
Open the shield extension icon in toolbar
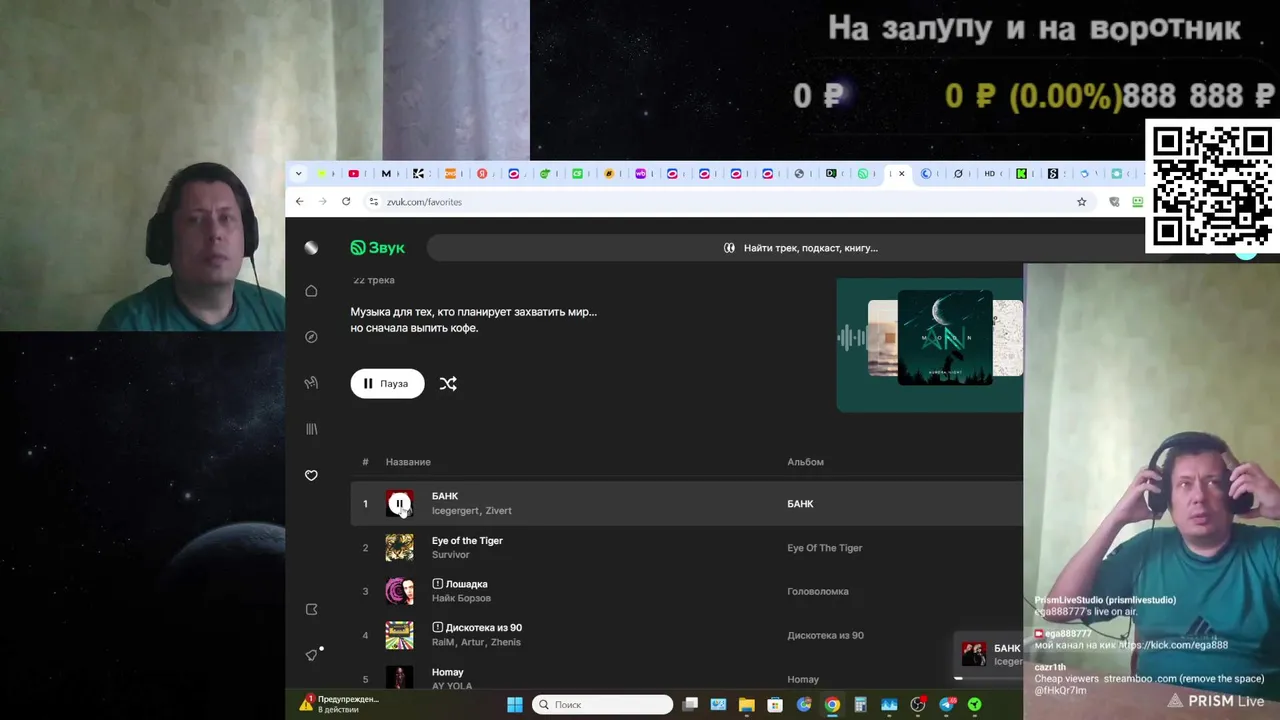click(1114, 201)
